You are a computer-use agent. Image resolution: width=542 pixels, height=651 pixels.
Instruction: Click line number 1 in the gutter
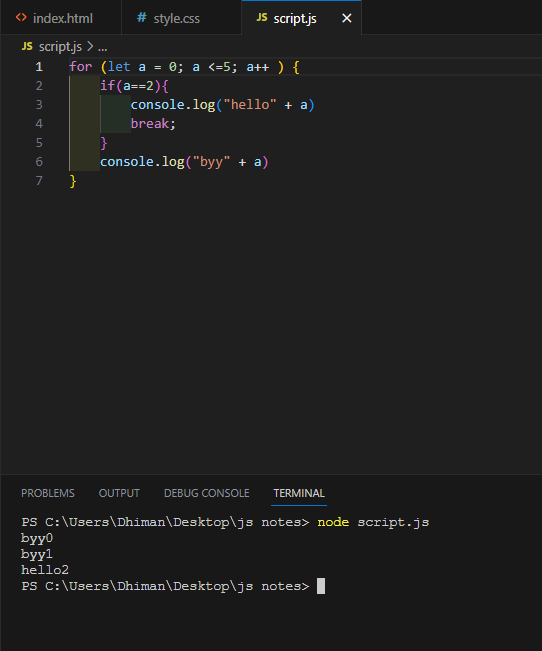point(39,67)
